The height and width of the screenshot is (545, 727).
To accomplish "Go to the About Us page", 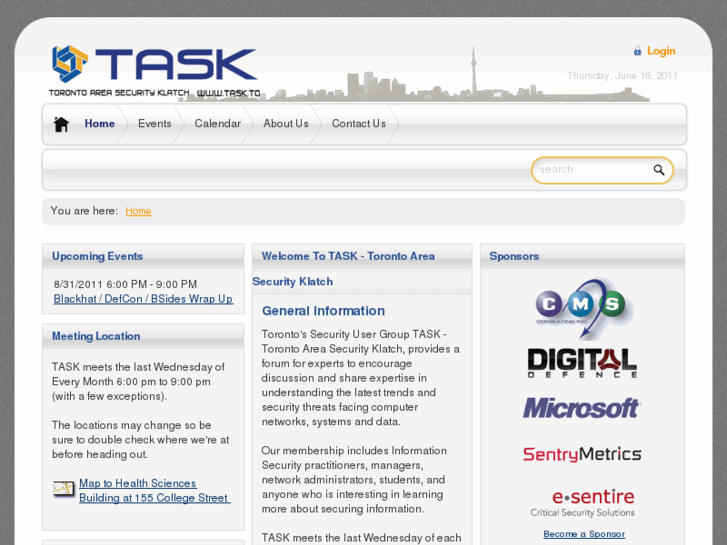I will click(x=286, y=123).
